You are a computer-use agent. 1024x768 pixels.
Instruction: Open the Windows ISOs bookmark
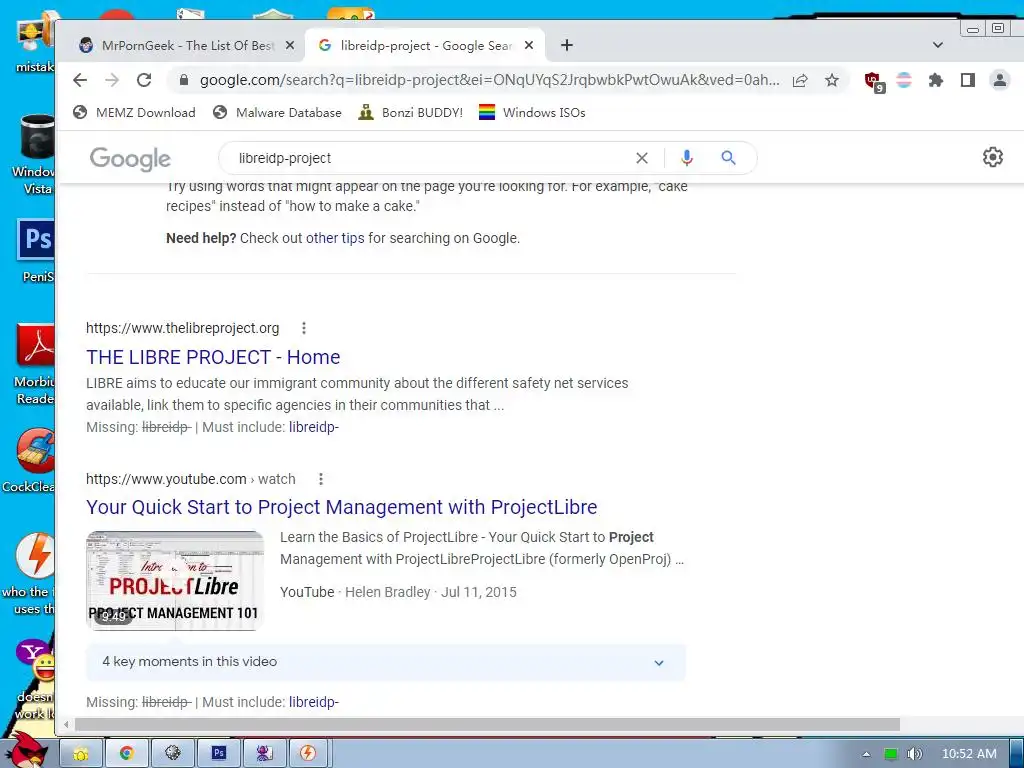(532, 112)
